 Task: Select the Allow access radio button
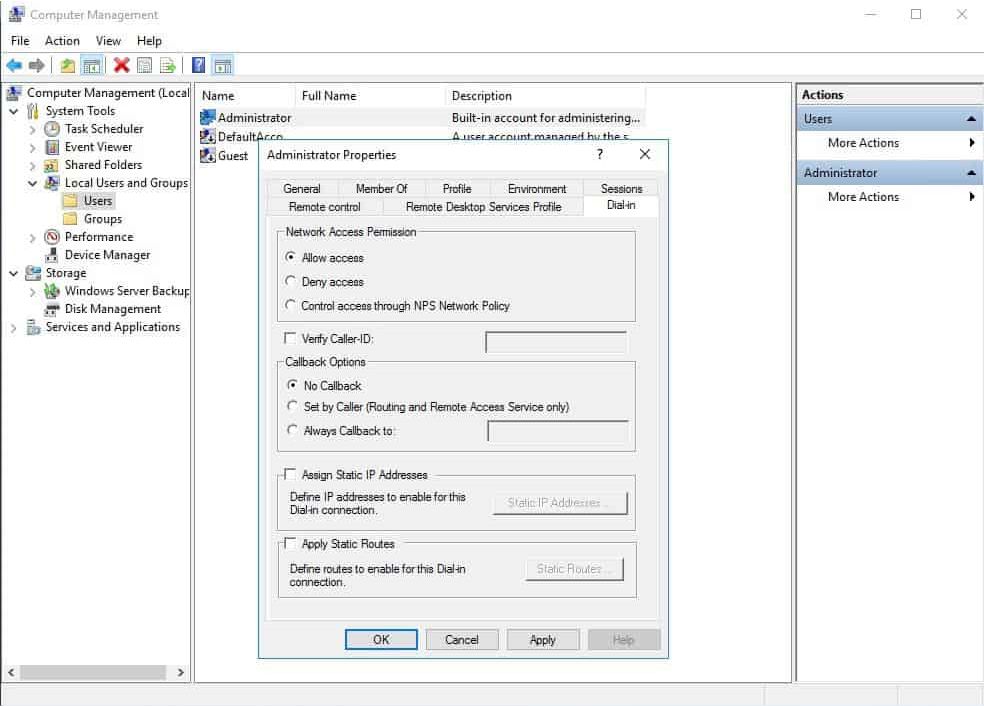[290, 257]
